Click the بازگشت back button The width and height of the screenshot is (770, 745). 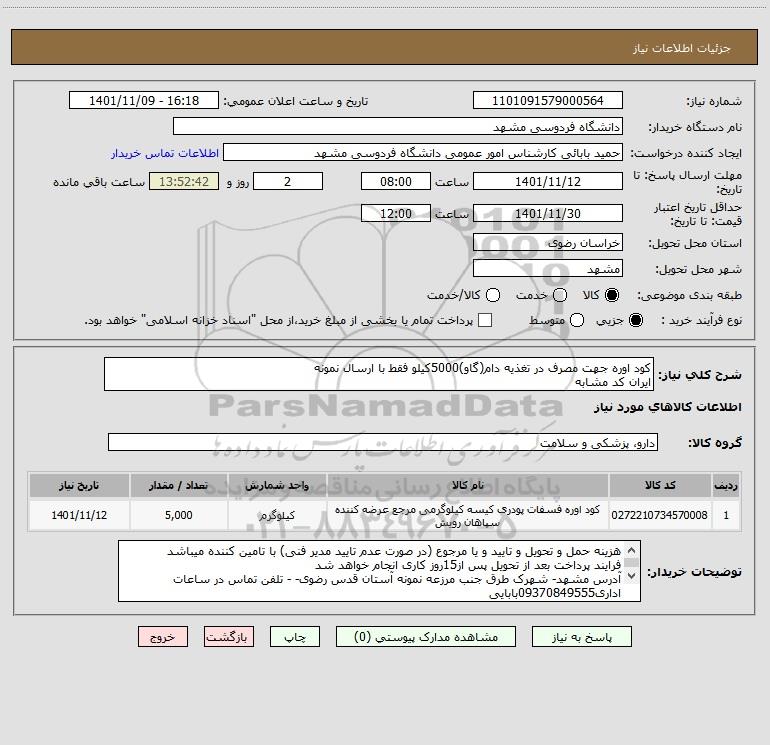[x=229, y=637]
